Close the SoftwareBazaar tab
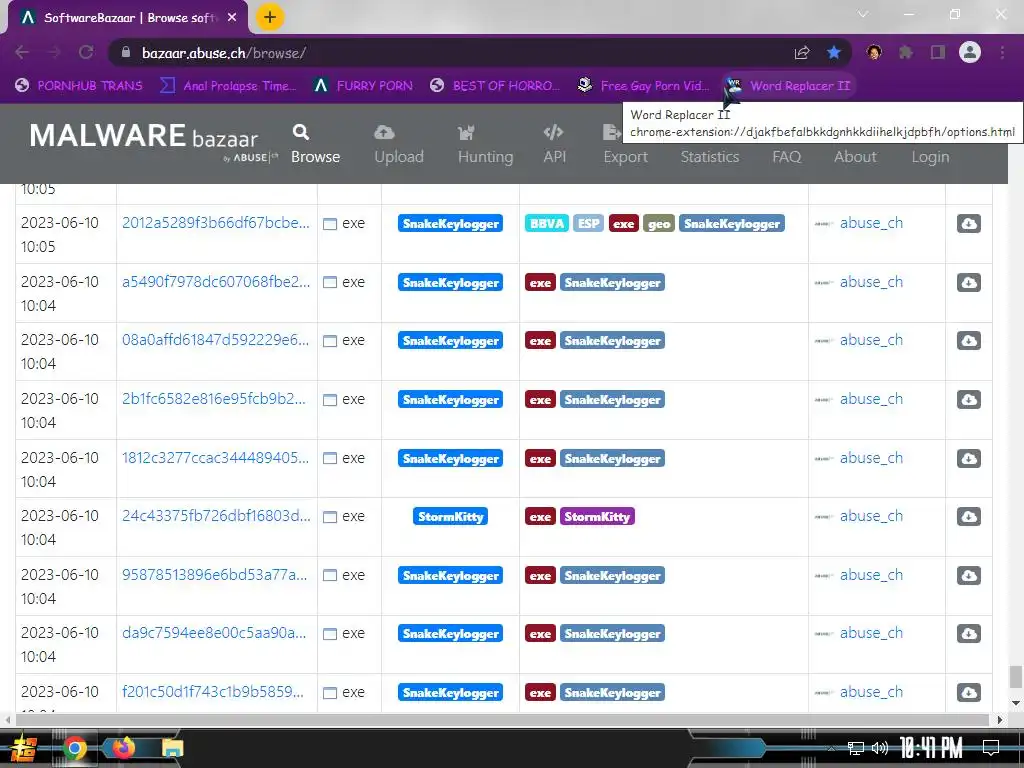This screenshot has height=768, width=1024. pyautogui.click(x=232, y=18)
